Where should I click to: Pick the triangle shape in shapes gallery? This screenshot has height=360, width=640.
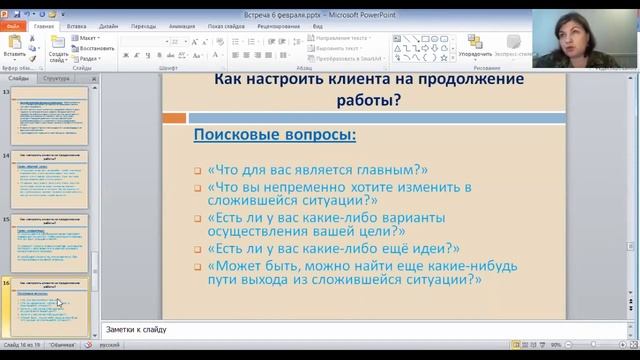tap(397, 49)
